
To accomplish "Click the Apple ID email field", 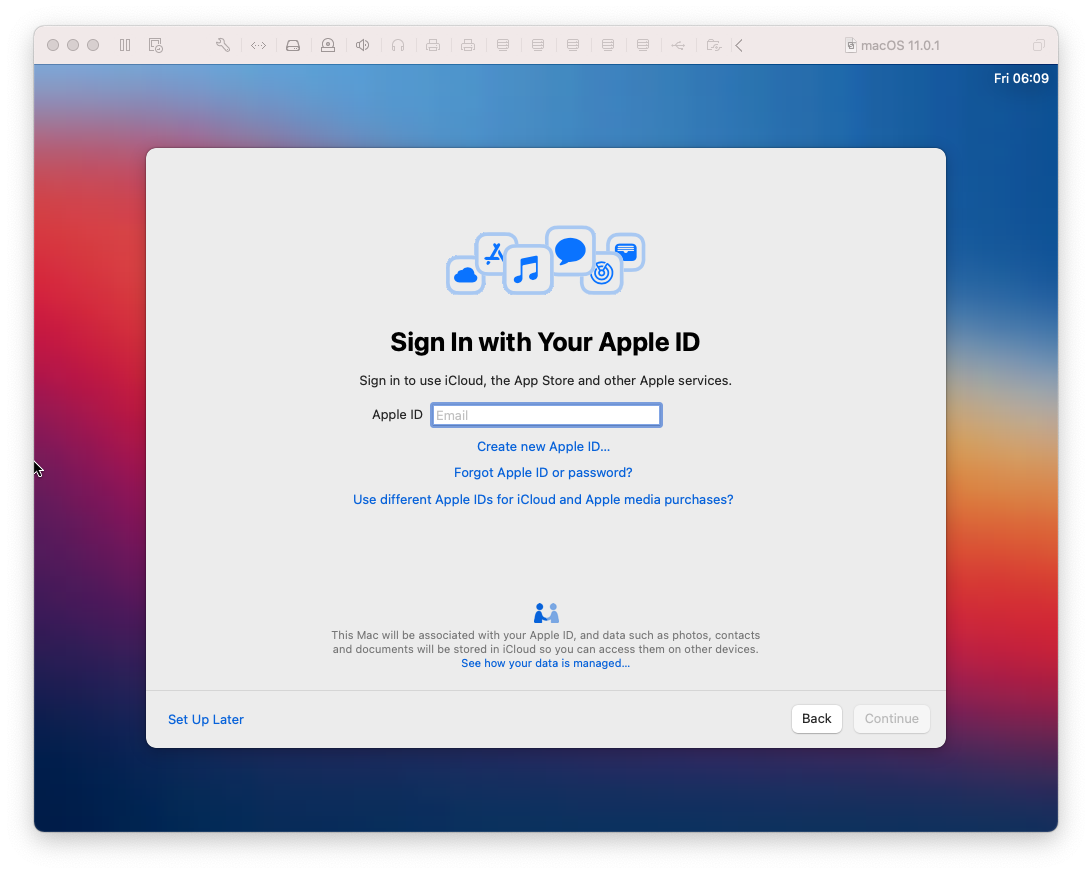I will coord(546,414).
